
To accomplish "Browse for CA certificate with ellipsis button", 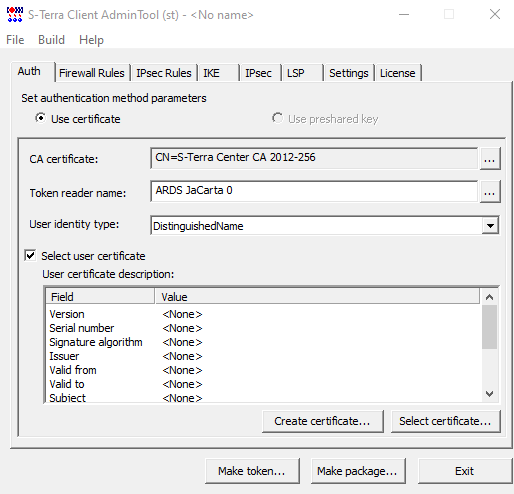I will coord(490,159).
